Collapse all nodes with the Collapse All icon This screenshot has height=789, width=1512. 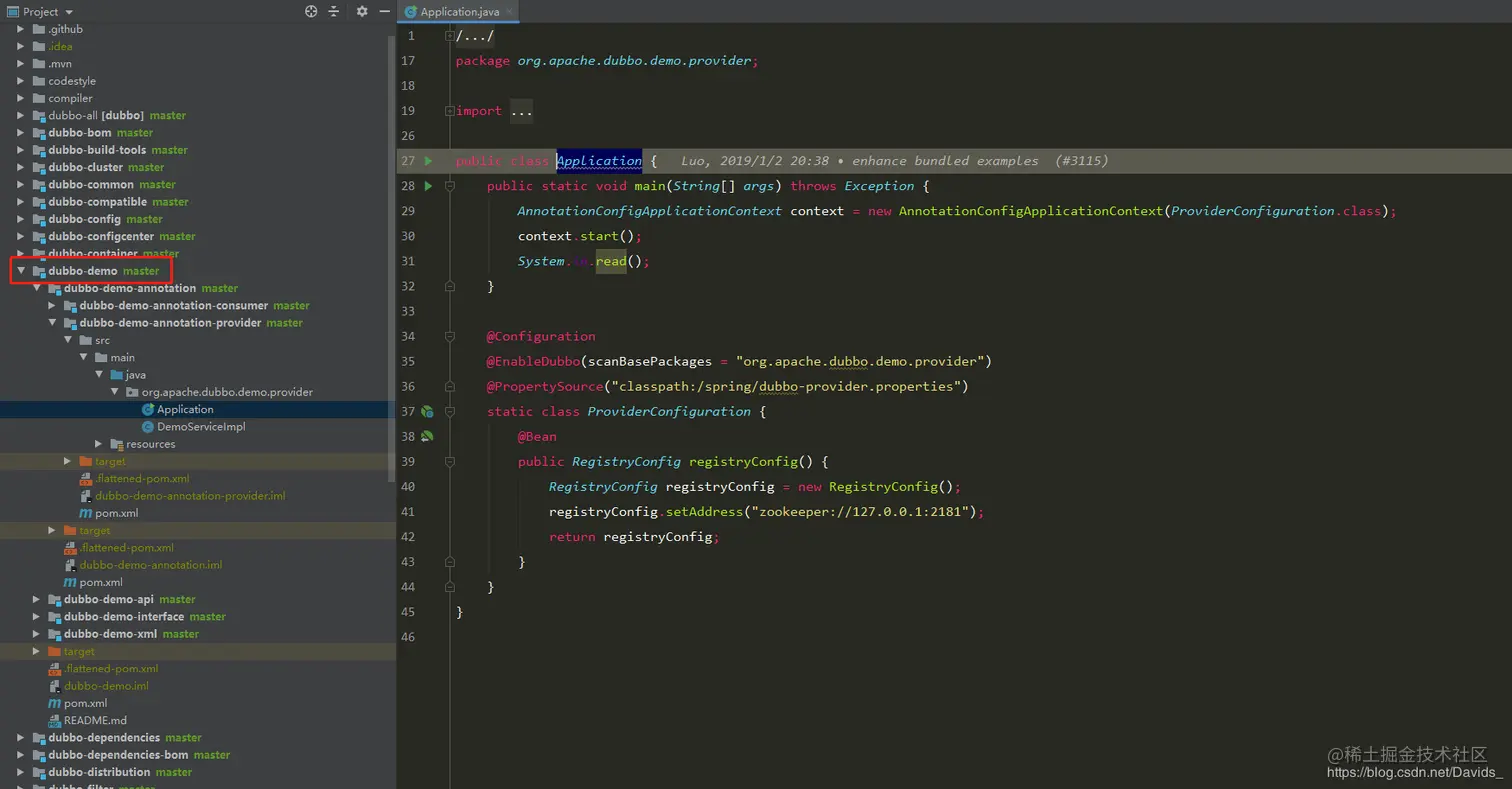[x=334, y=11]
